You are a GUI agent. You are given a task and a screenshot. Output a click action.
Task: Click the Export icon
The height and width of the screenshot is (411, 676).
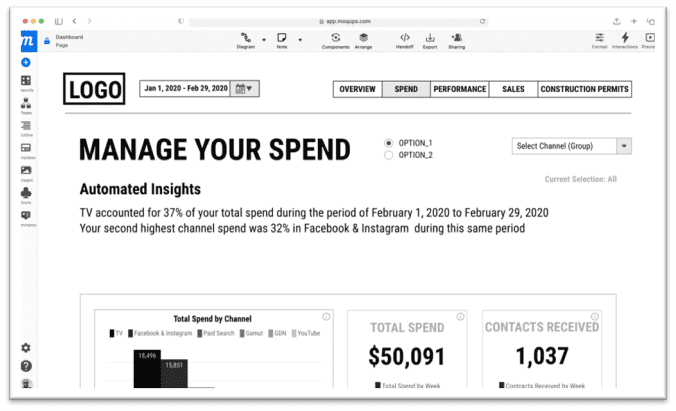[430, 38]
